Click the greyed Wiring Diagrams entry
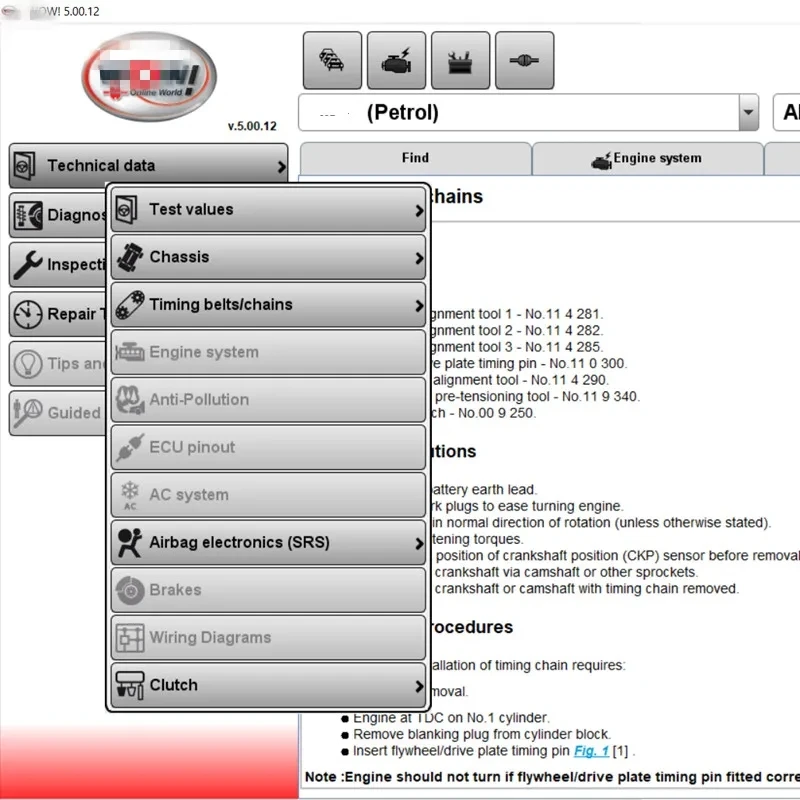 268,637
